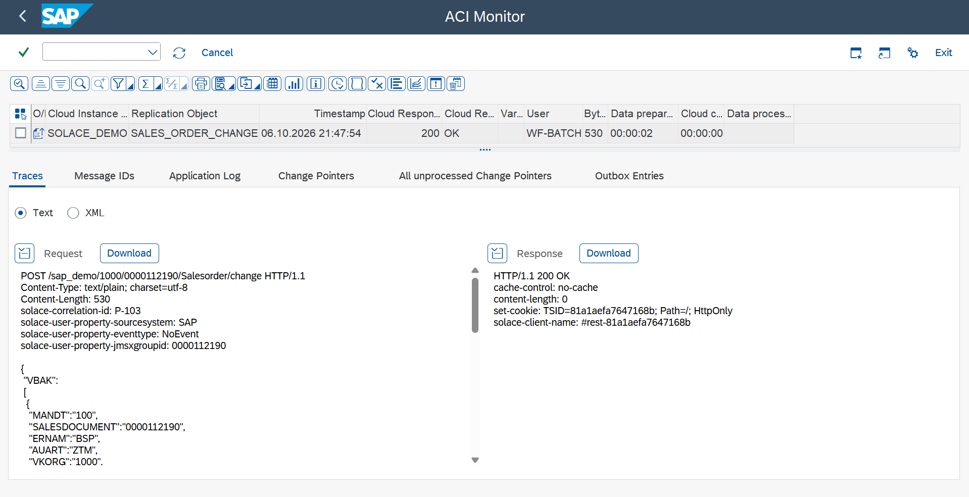Click the Request scrollbar up arrow
The image size is (969, 497).
coord(475,270)
